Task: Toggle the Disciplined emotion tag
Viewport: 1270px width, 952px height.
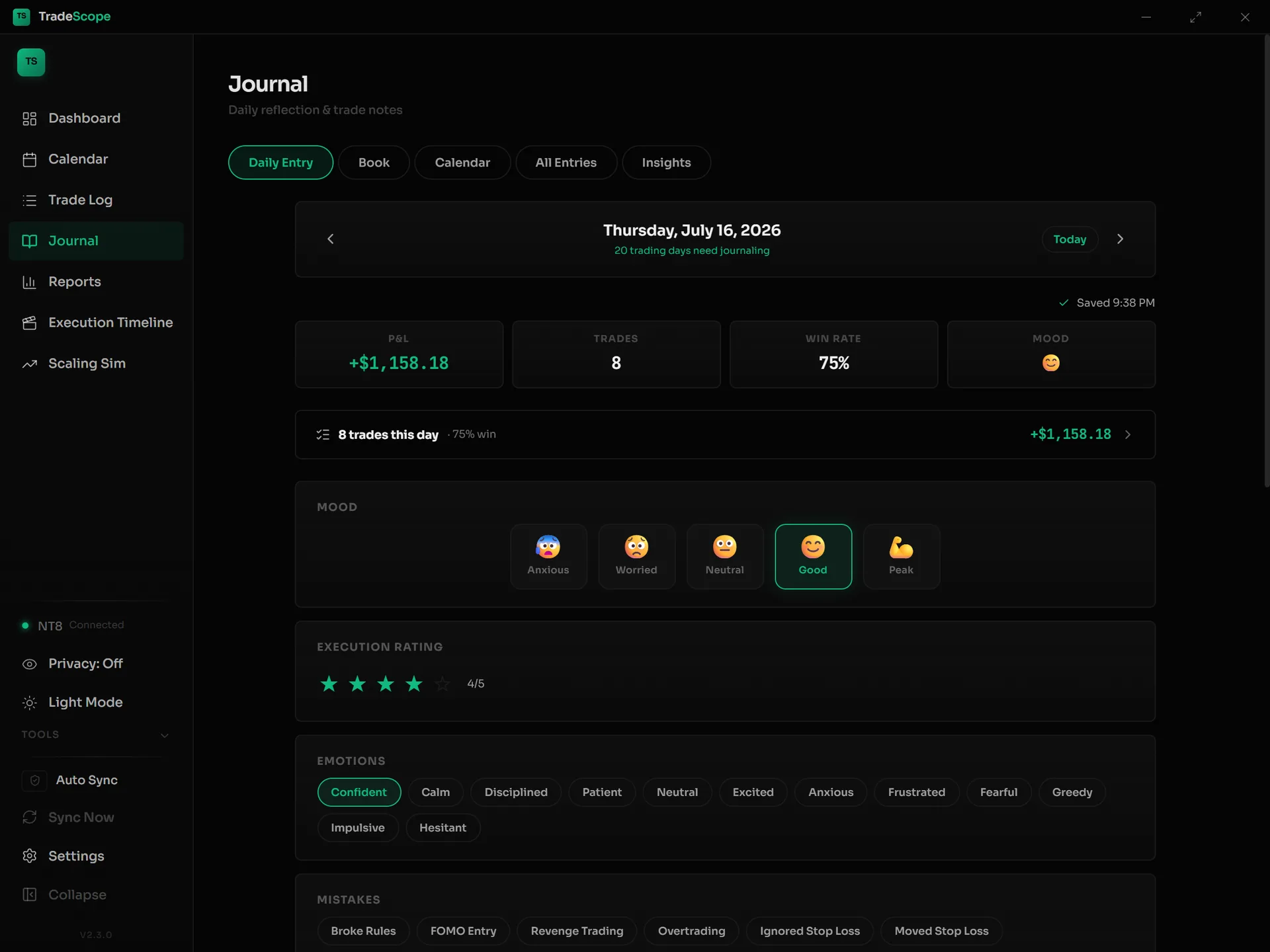Action: tap(516, 792)
